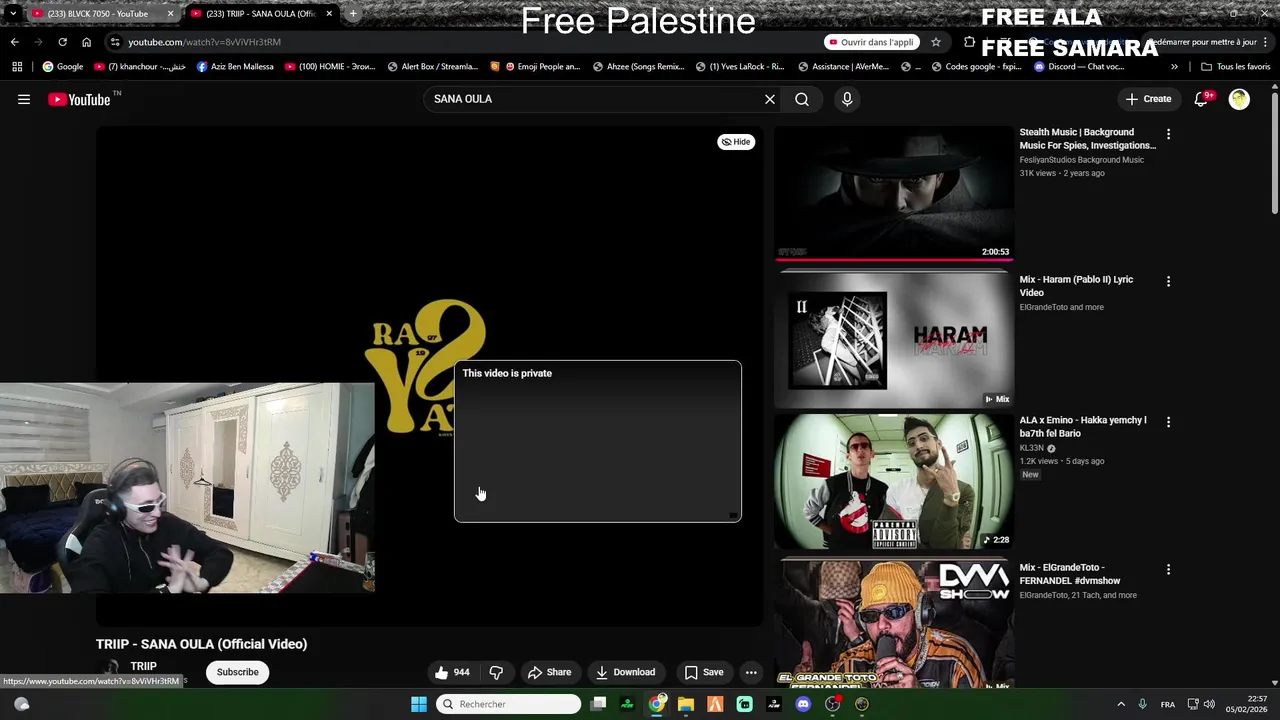Expand the hidden bookmarks chevron
The image size is (1280, 720).
click(x=1174, y=67)
